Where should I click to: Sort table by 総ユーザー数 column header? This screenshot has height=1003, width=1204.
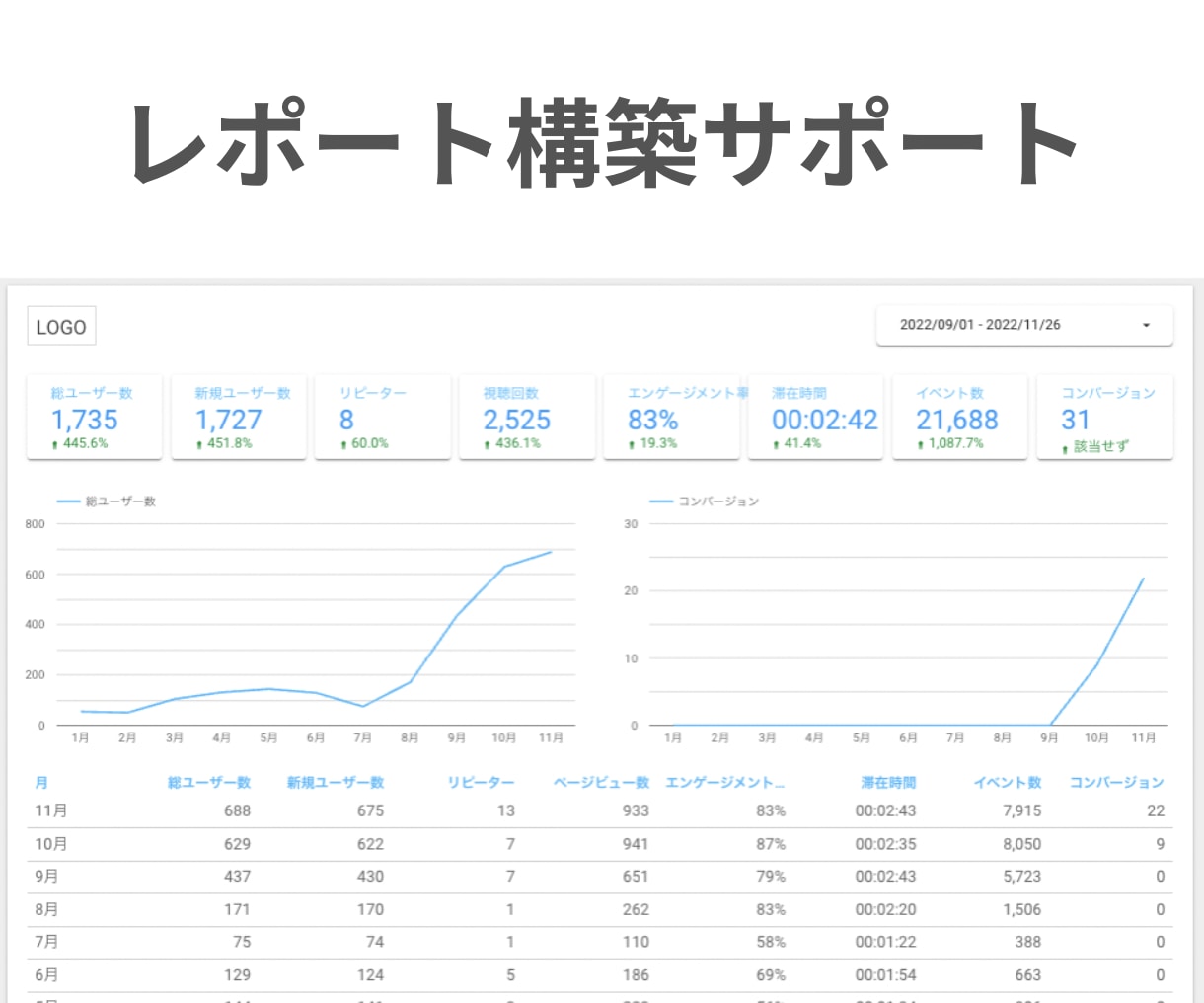coord(209,782)
